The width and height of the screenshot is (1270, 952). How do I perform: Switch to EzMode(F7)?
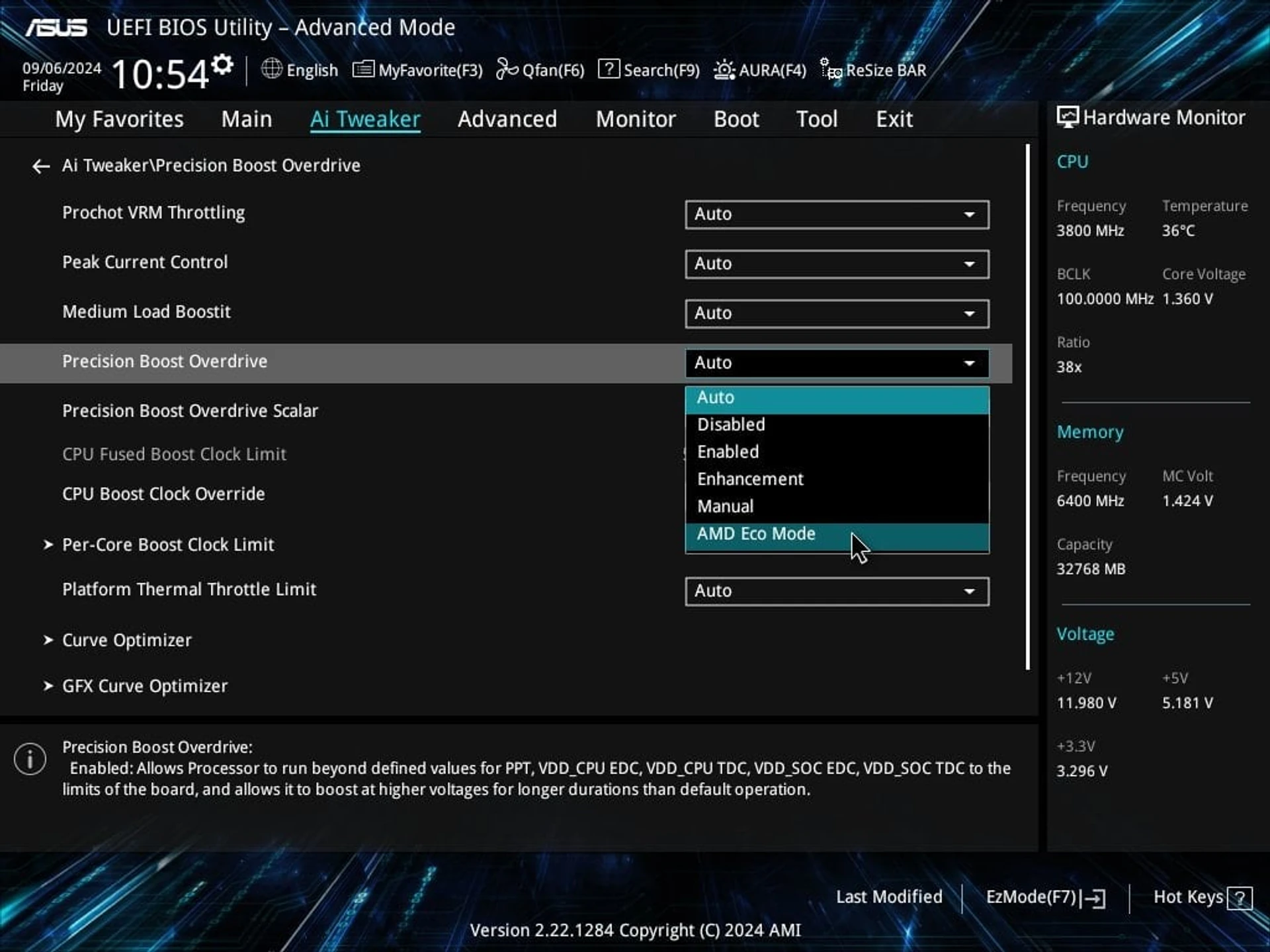1045,897
